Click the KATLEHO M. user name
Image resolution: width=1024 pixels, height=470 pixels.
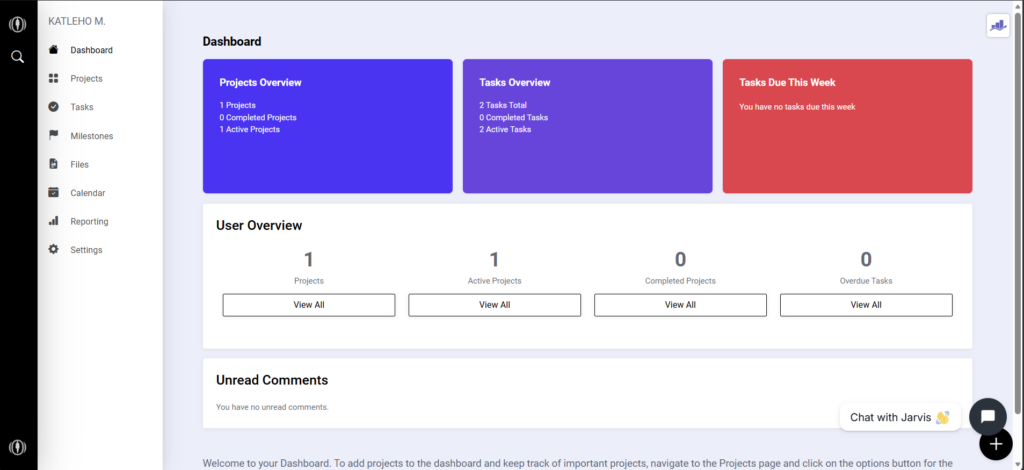coord(77,22)
